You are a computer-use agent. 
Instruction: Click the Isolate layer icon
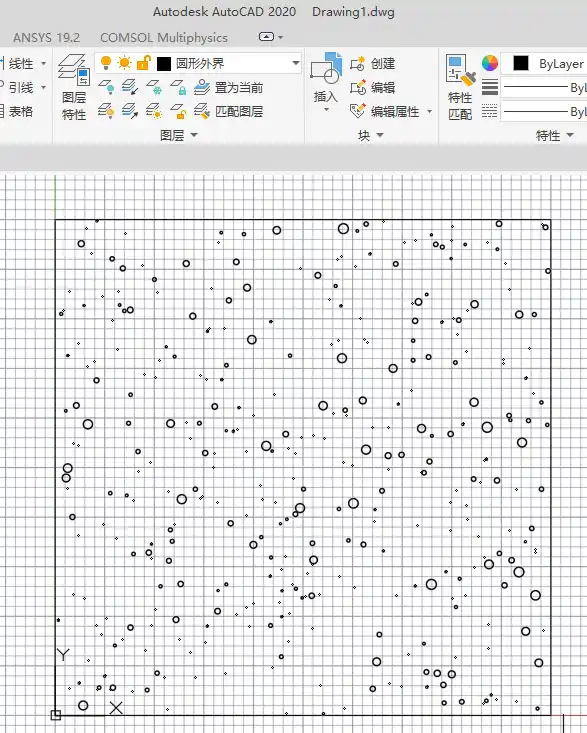[x=129, y=87]
